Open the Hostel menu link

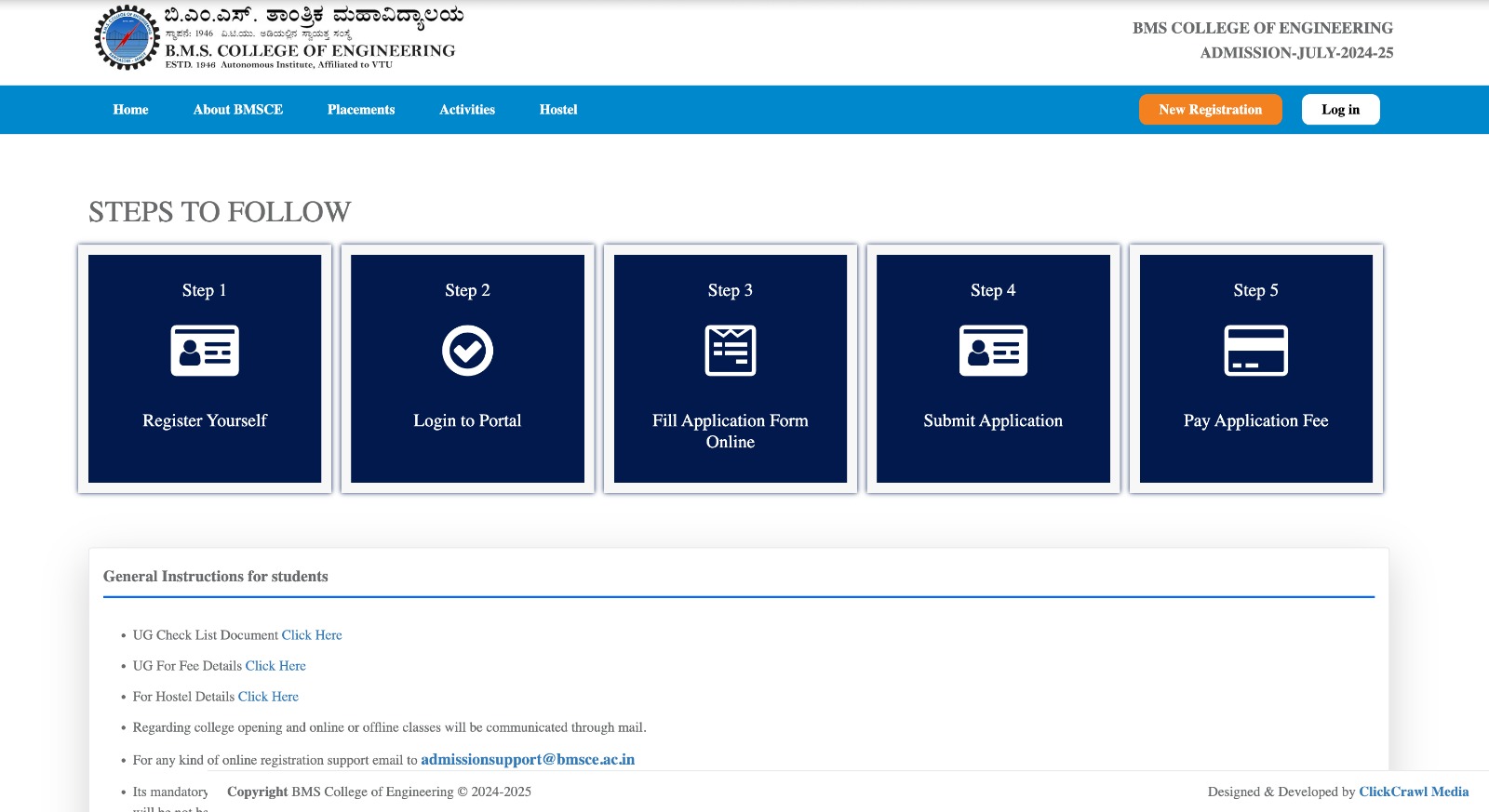pyautogui.click(x=558, y=110)
